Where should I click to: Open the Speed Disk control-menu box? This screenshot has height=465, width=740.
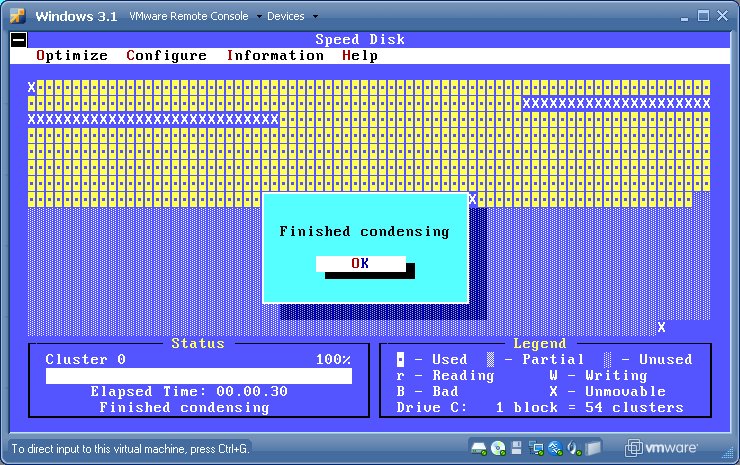(x=18, y=40)
